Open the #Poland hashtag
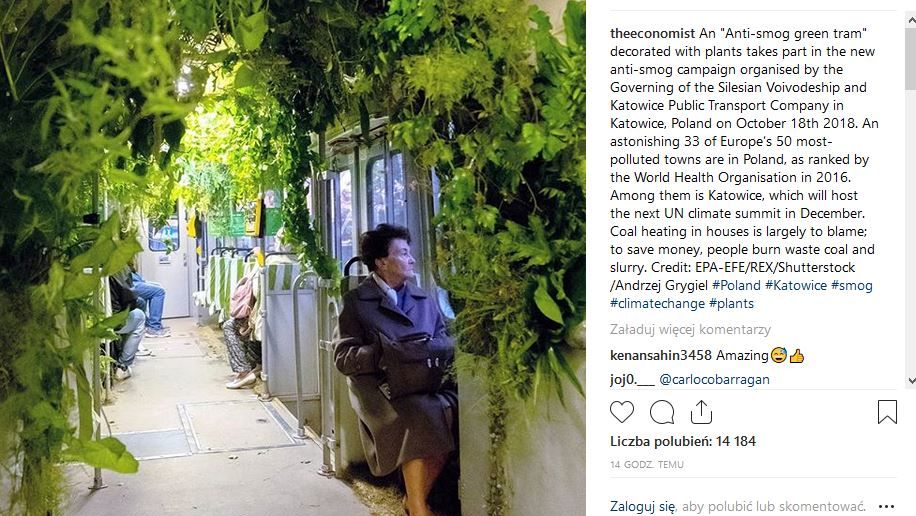This screenshot has height=516, width=916. click(736, 285)
